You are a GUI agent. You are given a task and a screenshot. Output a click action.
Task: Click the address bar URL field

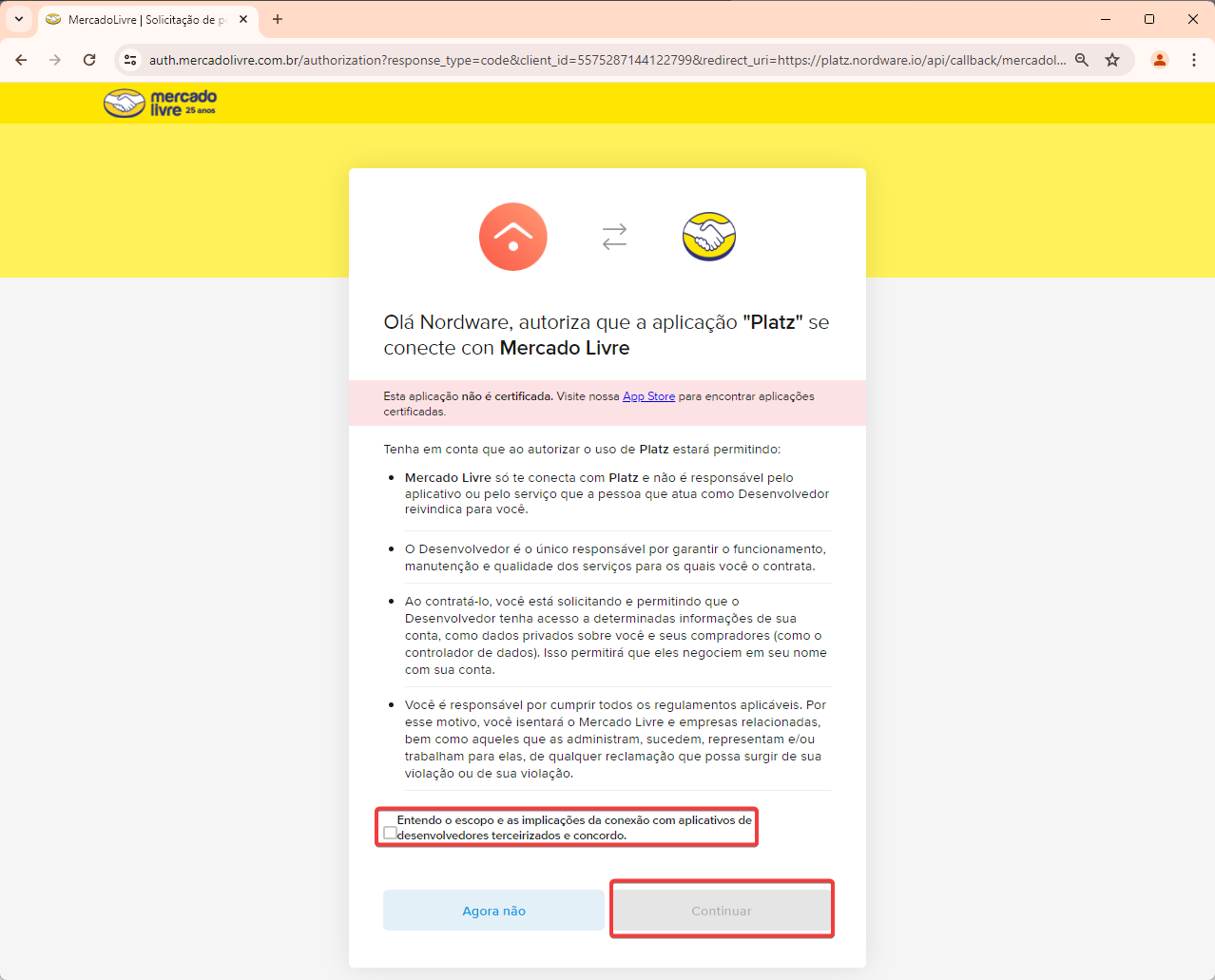click(607, 60)
